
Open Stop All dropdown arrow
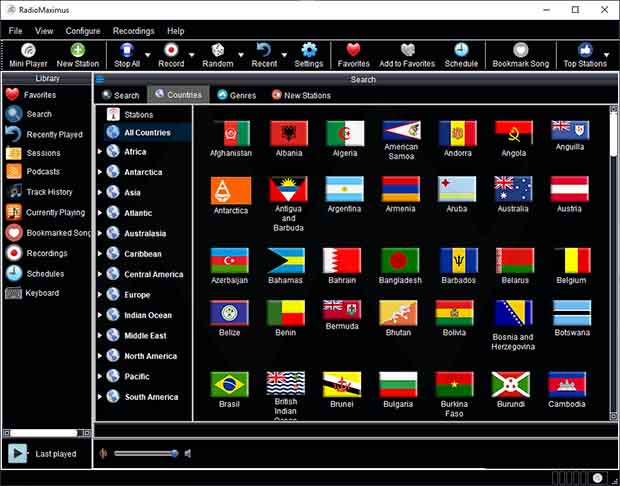(147, 55)
